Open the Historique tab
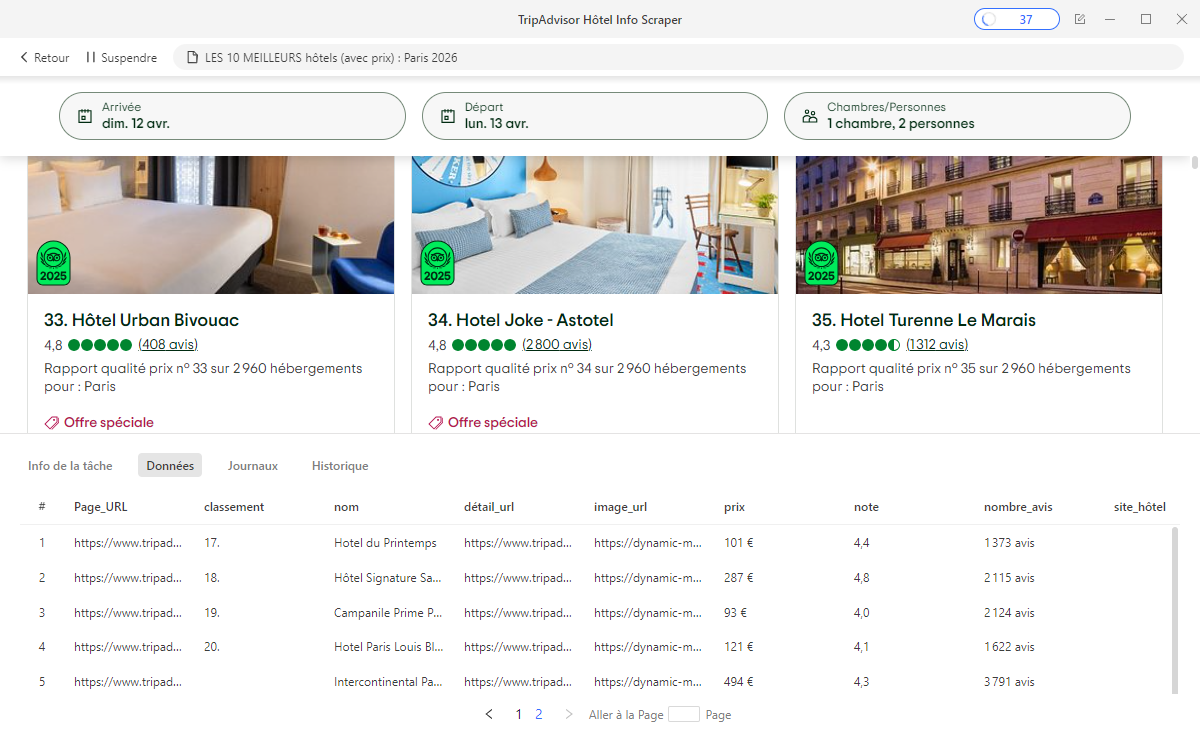 (340, 465)
